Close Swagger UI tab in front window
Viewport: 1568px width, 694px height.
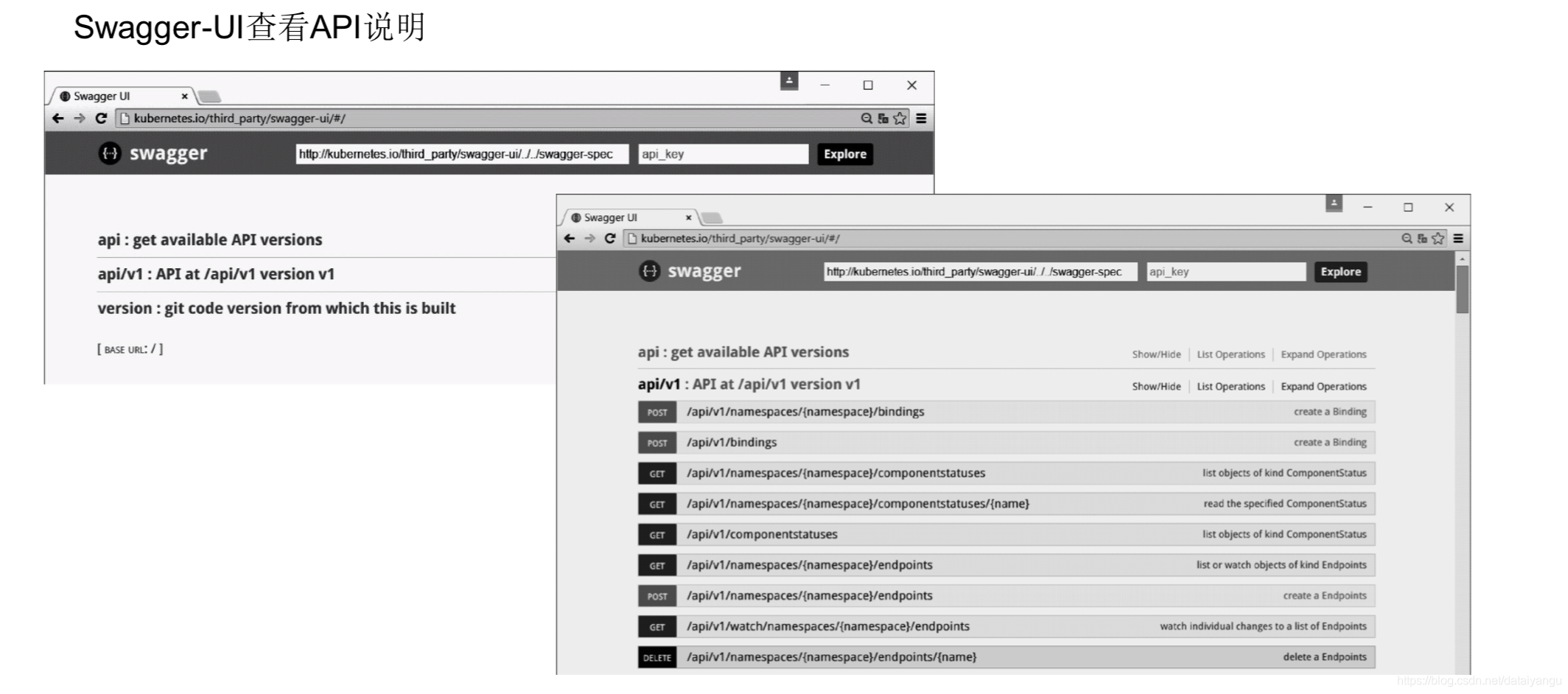click(688, 218)
